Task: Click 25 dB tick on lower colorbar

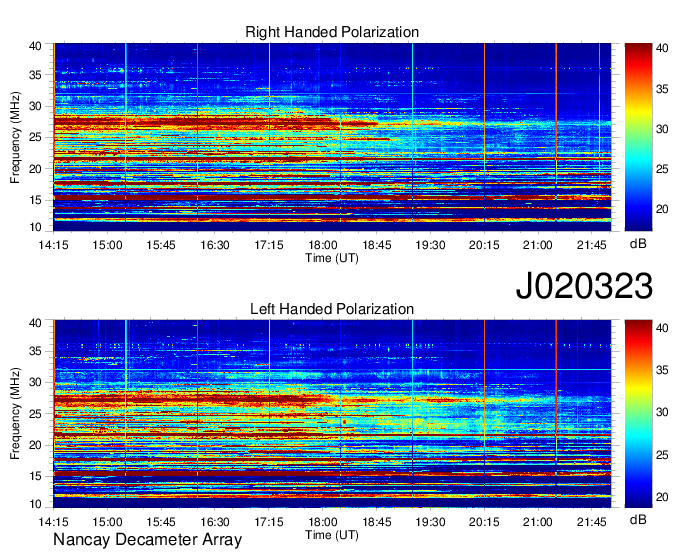Action: pos(662,455)
